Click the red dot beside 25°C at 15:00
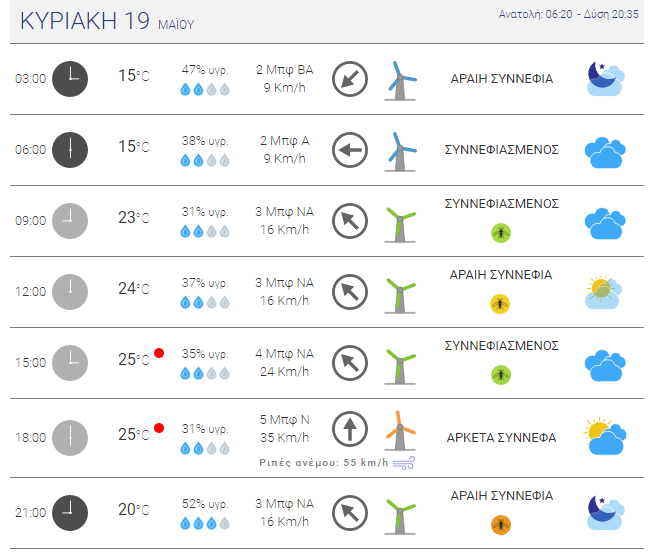Viewport: 662px width, 552px height. pyautogui.click(x=159, y=353)
